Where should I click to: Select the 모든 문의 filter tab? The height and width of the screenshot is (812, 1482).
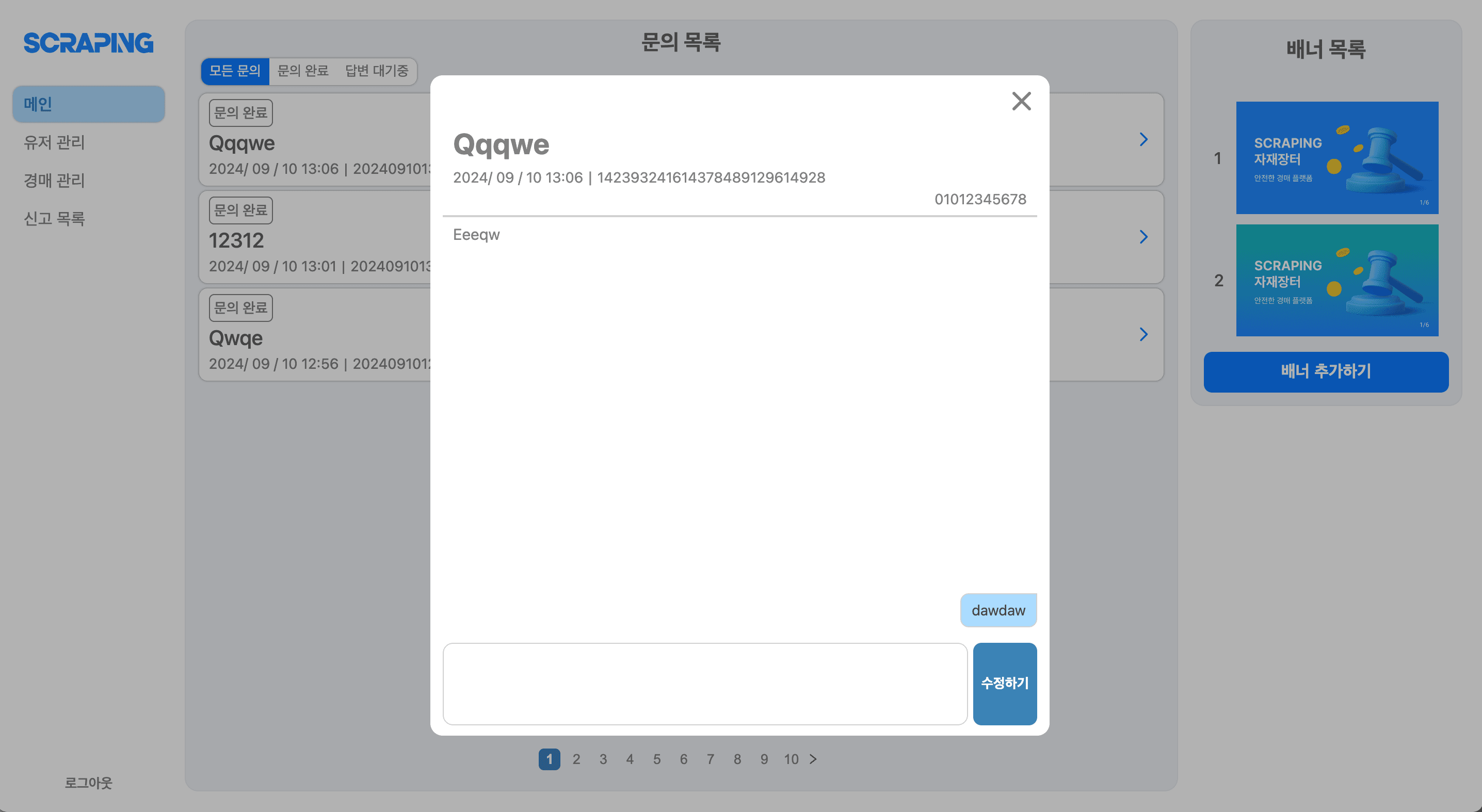click(x=235, y=71)
